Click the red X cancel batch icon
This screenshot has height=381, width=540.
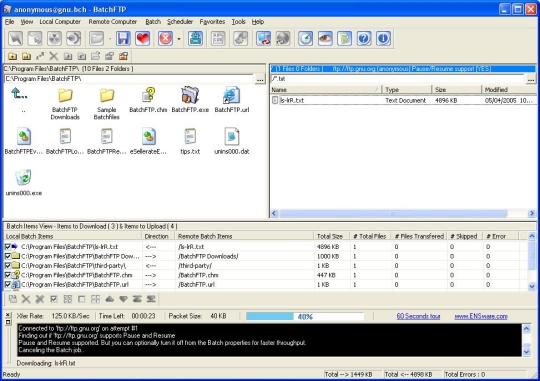[166, 38]
